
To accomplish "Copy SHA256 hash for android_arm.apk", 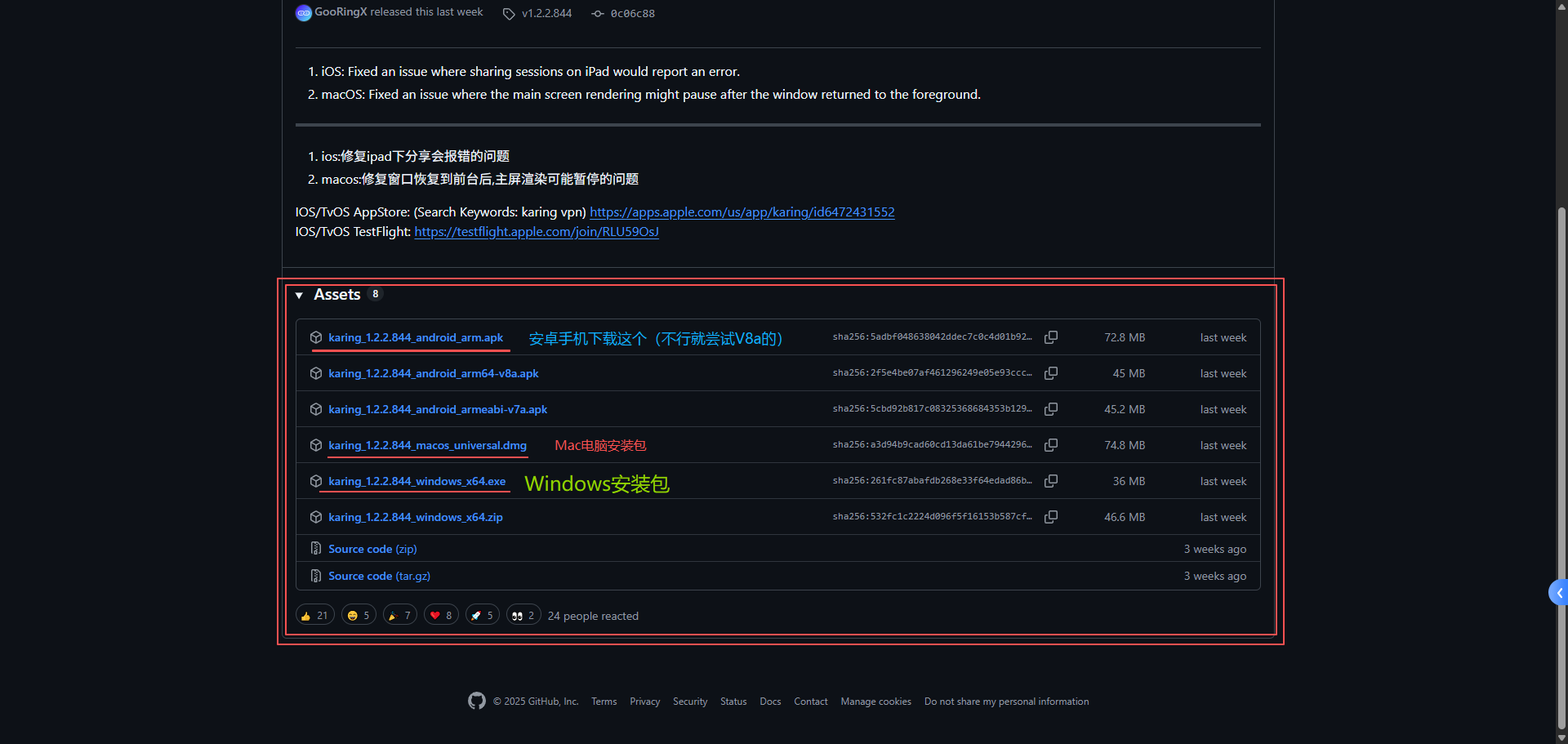I will [x=1051, y=337].
